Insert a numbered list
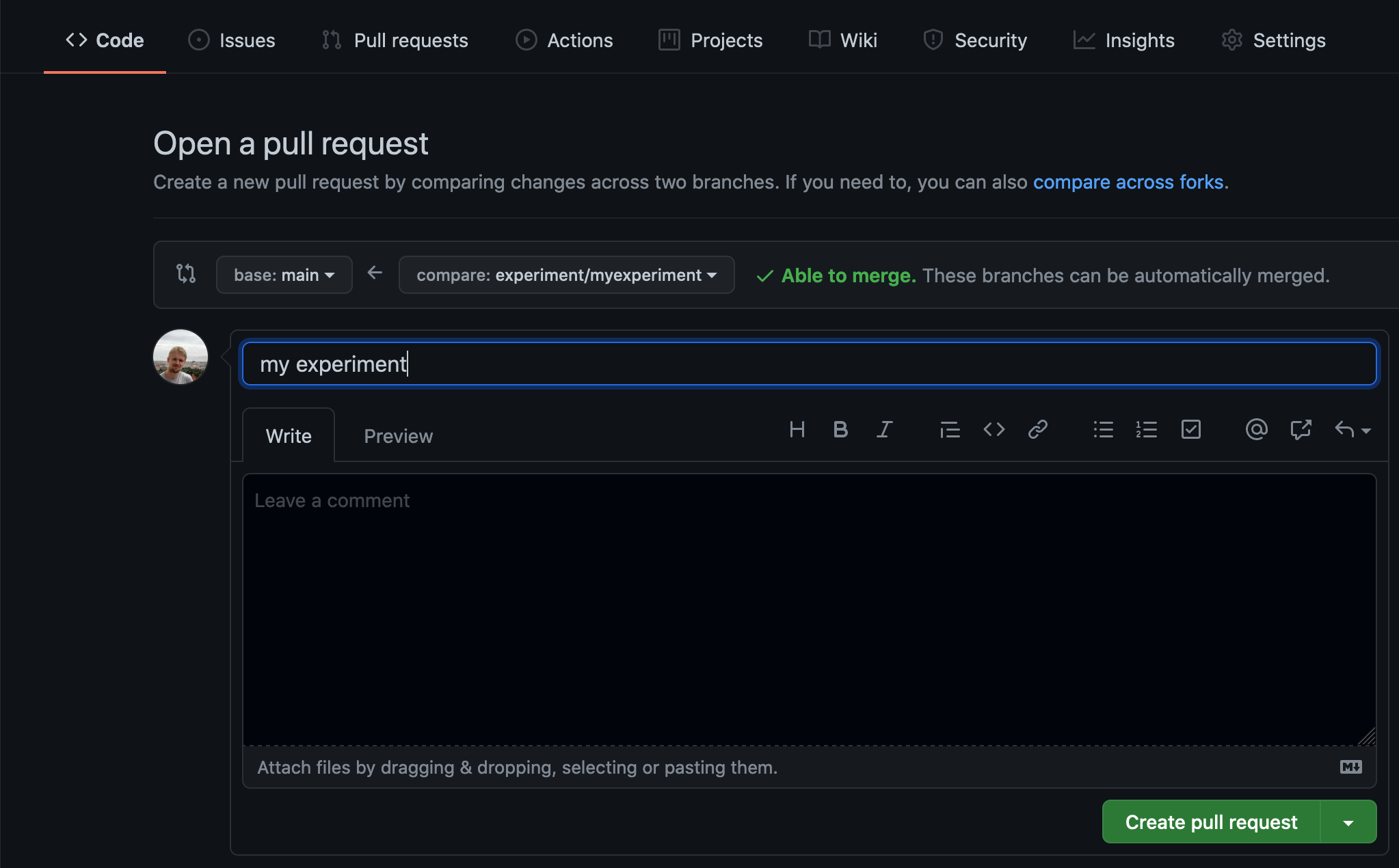The image size is (1399, 868). point(1147,430)
